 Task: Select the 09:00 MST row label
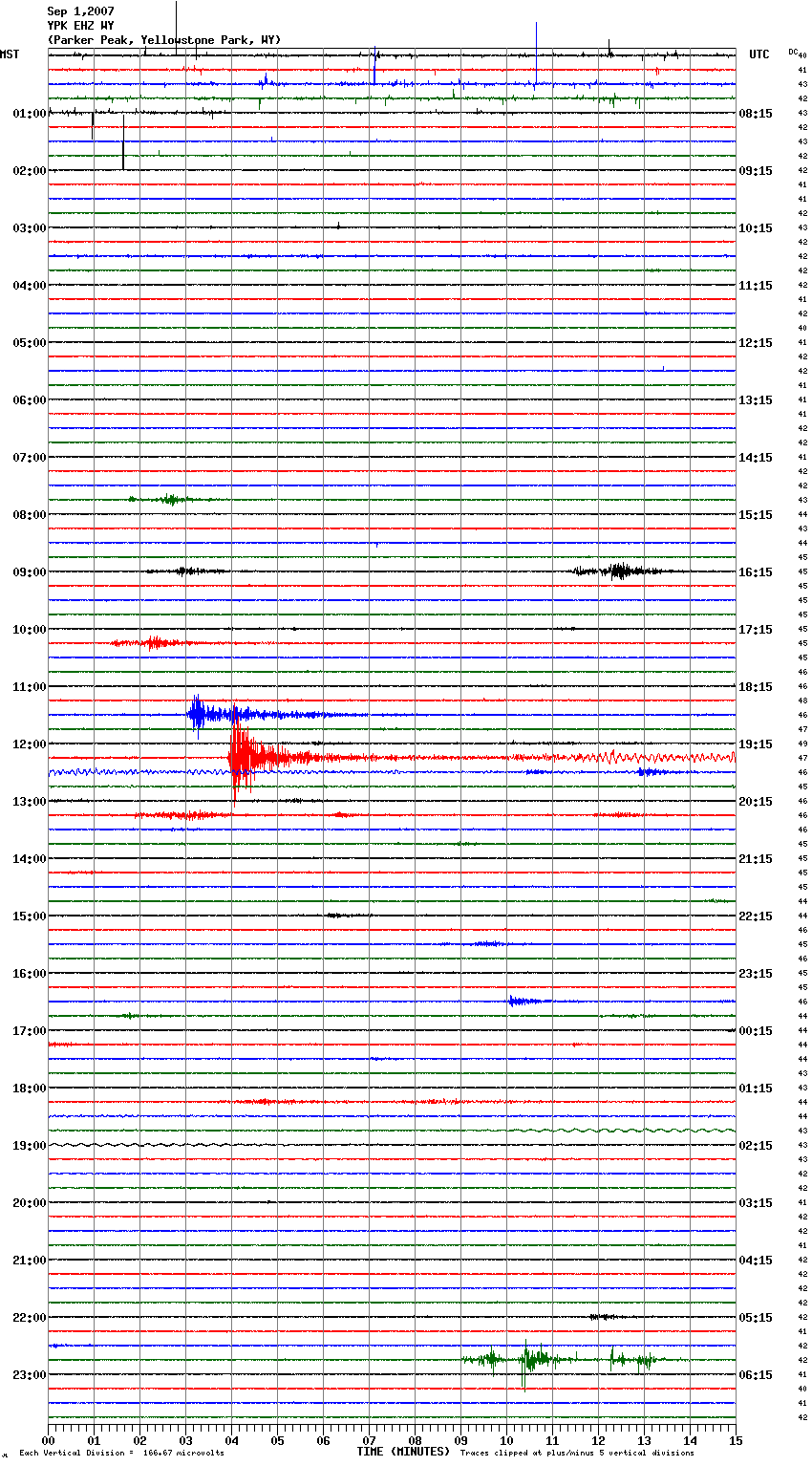[x=30, y=572]
